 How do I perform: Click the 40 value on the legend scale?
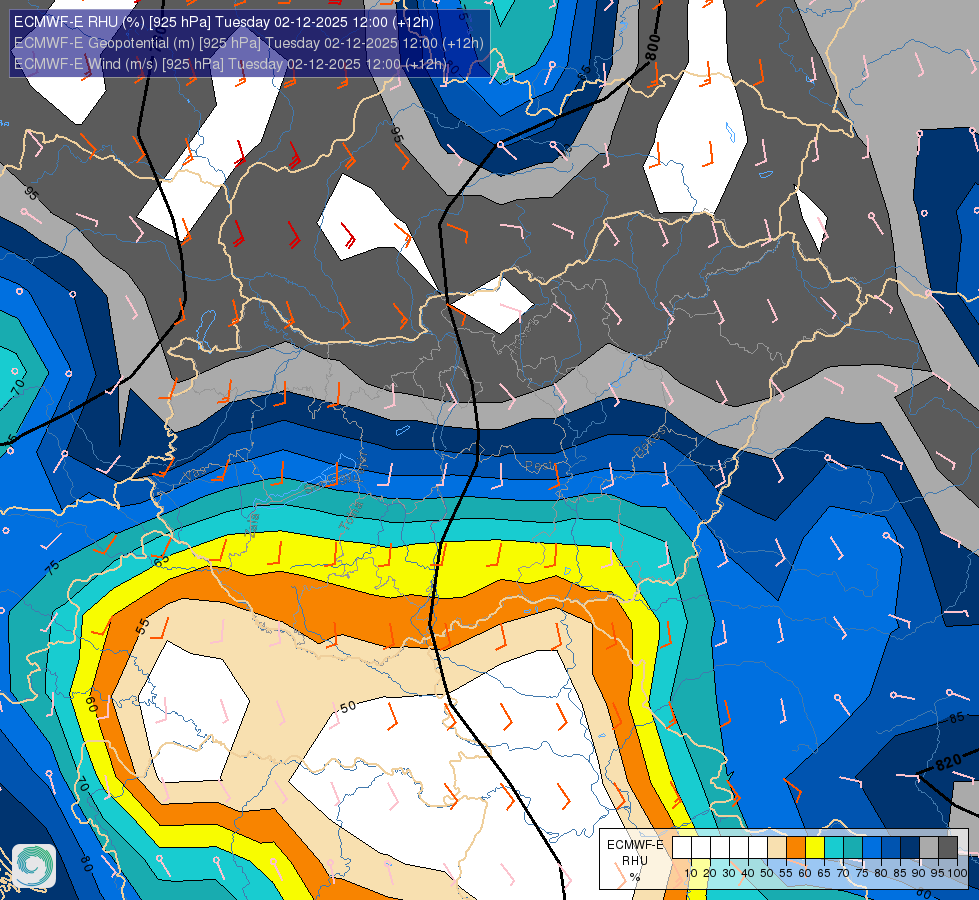tap(748, 873)
